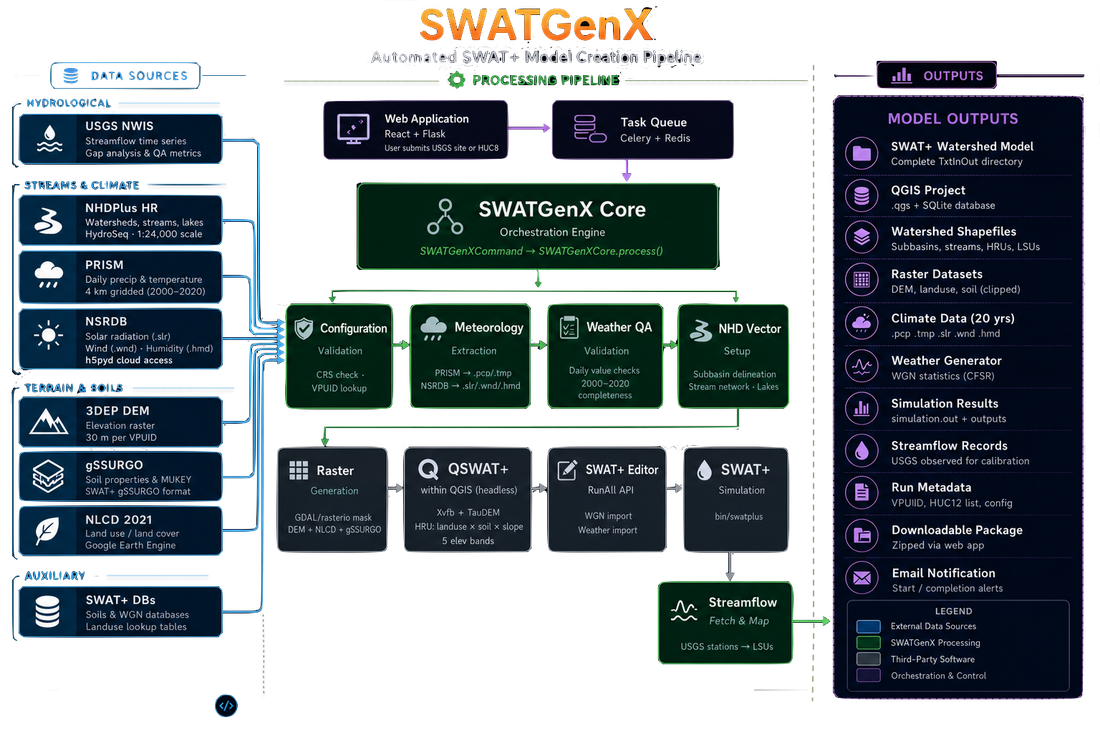Click the Streamflow Records droplet icon
This screenshot has height=733, width=1100.
tap(861, 452)
